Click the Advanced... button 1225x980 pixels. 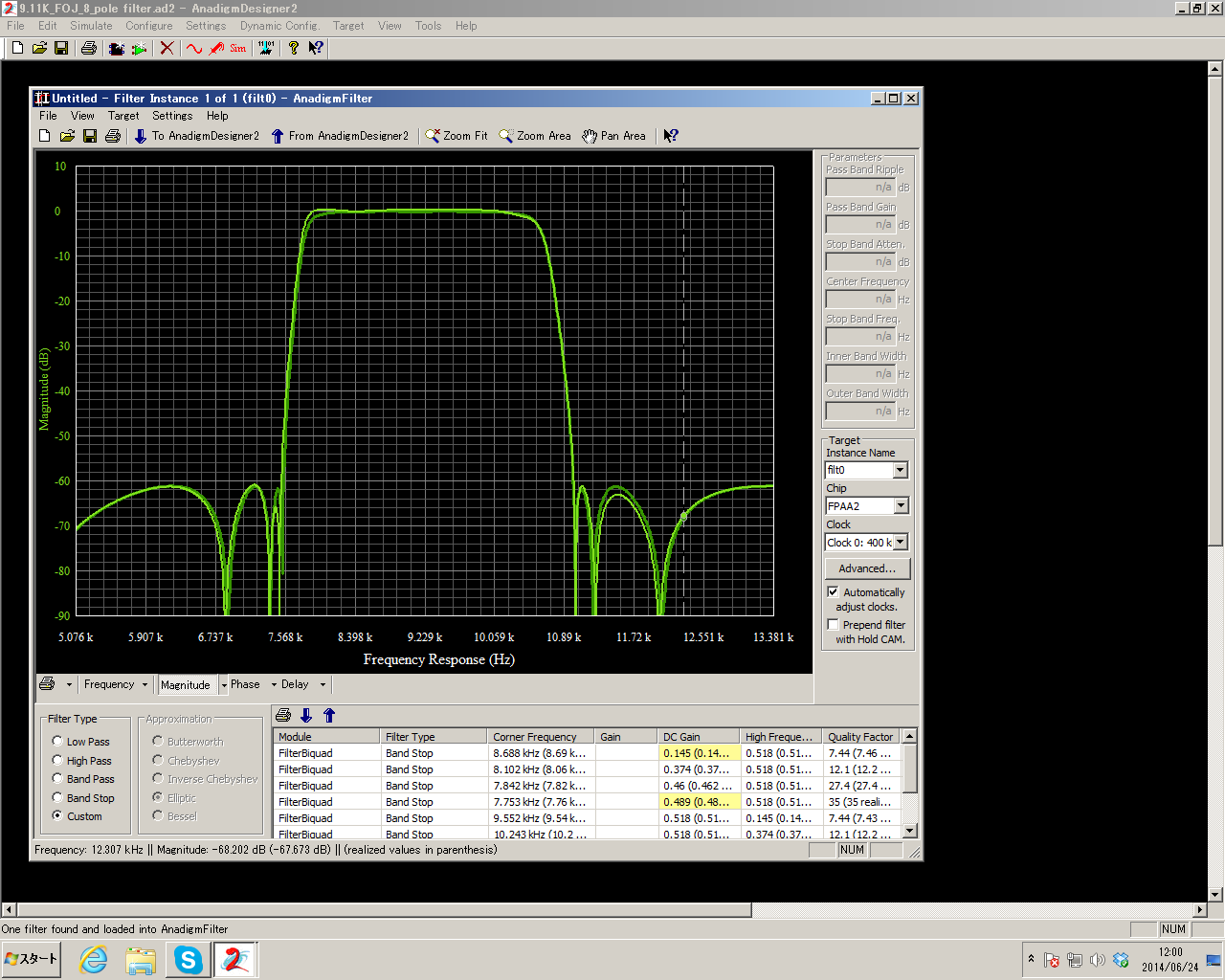coord(867,568)
